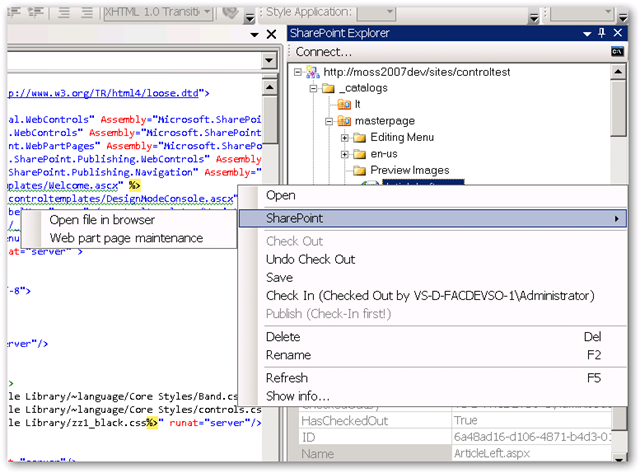Open the console icon in SharePoint Explorer toolbar
This screenshot has height=473, width=640.
(x=617, y=51)
